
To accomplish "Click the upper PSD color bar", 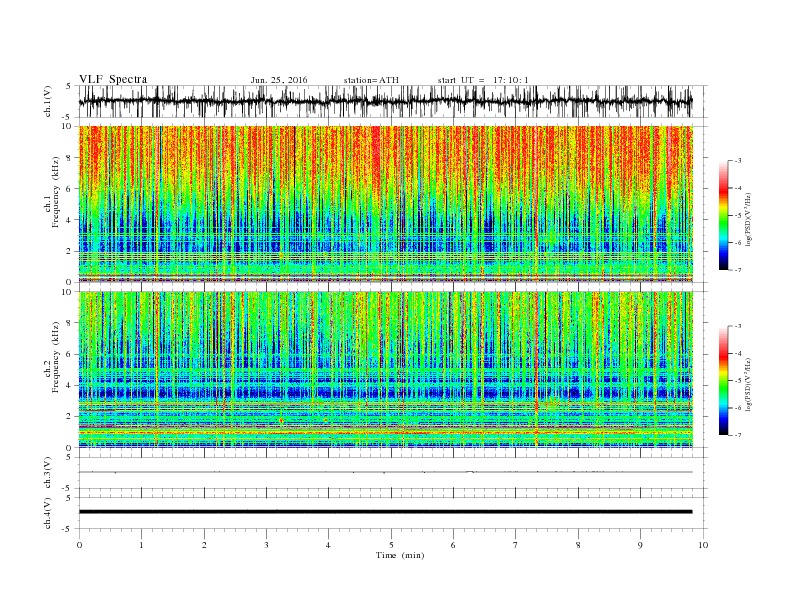I will coord(724,215).
